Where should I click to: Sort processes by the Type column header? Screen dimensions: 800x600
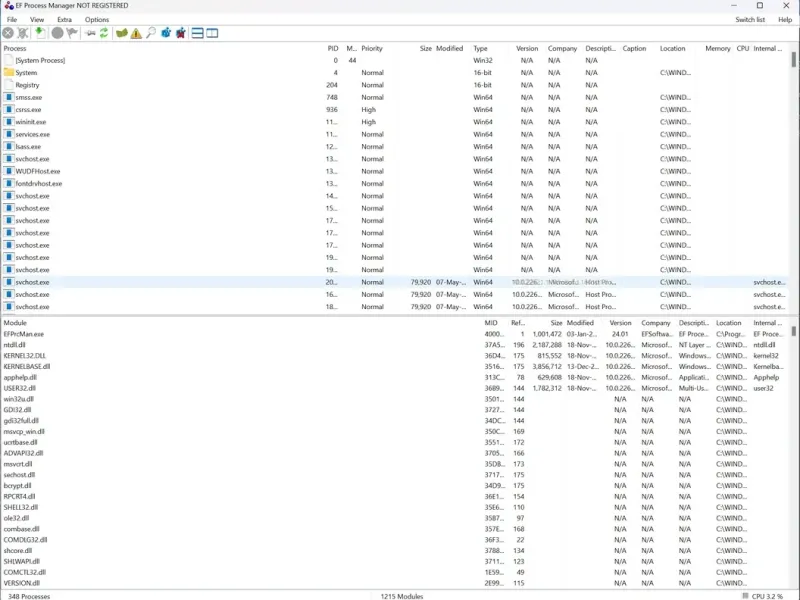(x=481, y=48)
